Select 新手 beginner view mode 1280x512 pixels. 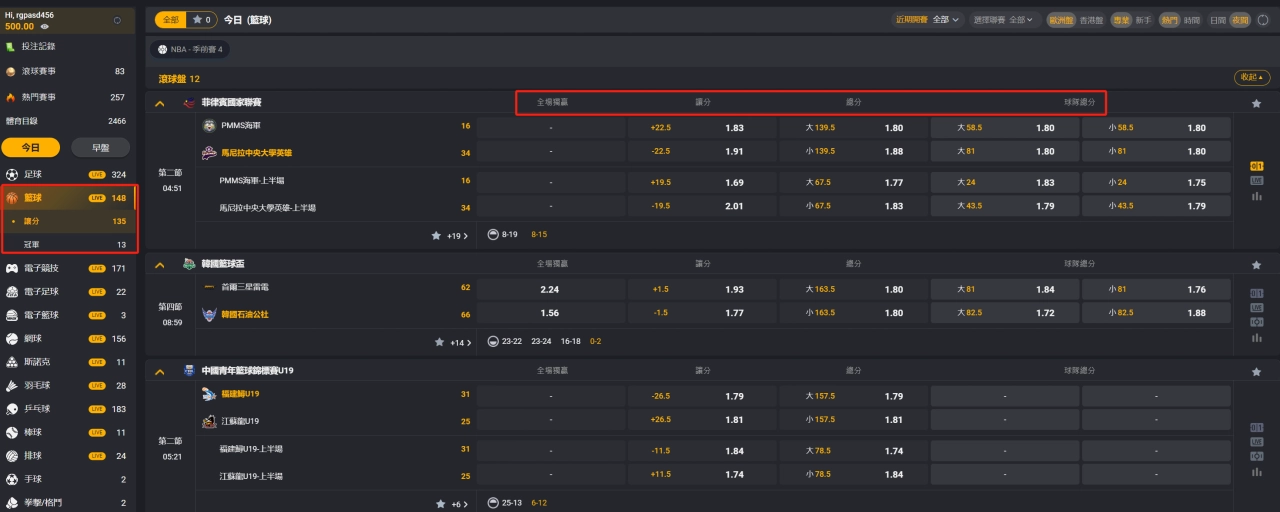[1145, 20]
